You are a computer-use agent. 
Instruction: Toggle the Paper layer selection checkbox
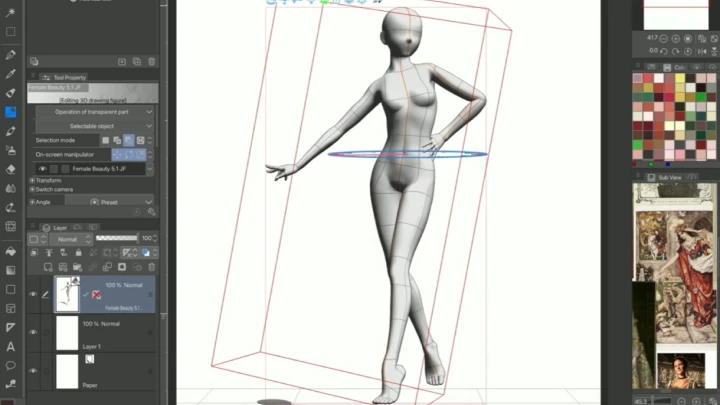46,371
